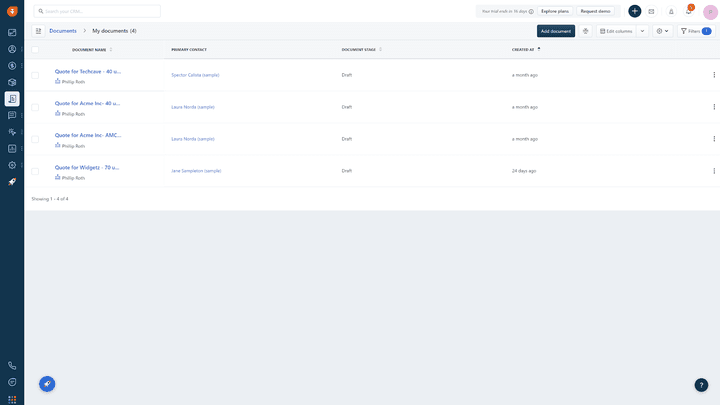Viewport: 720px width, 405px height.
Task: Tick the checkbox for Quote for Widgetz
Action: pos(35,171)
